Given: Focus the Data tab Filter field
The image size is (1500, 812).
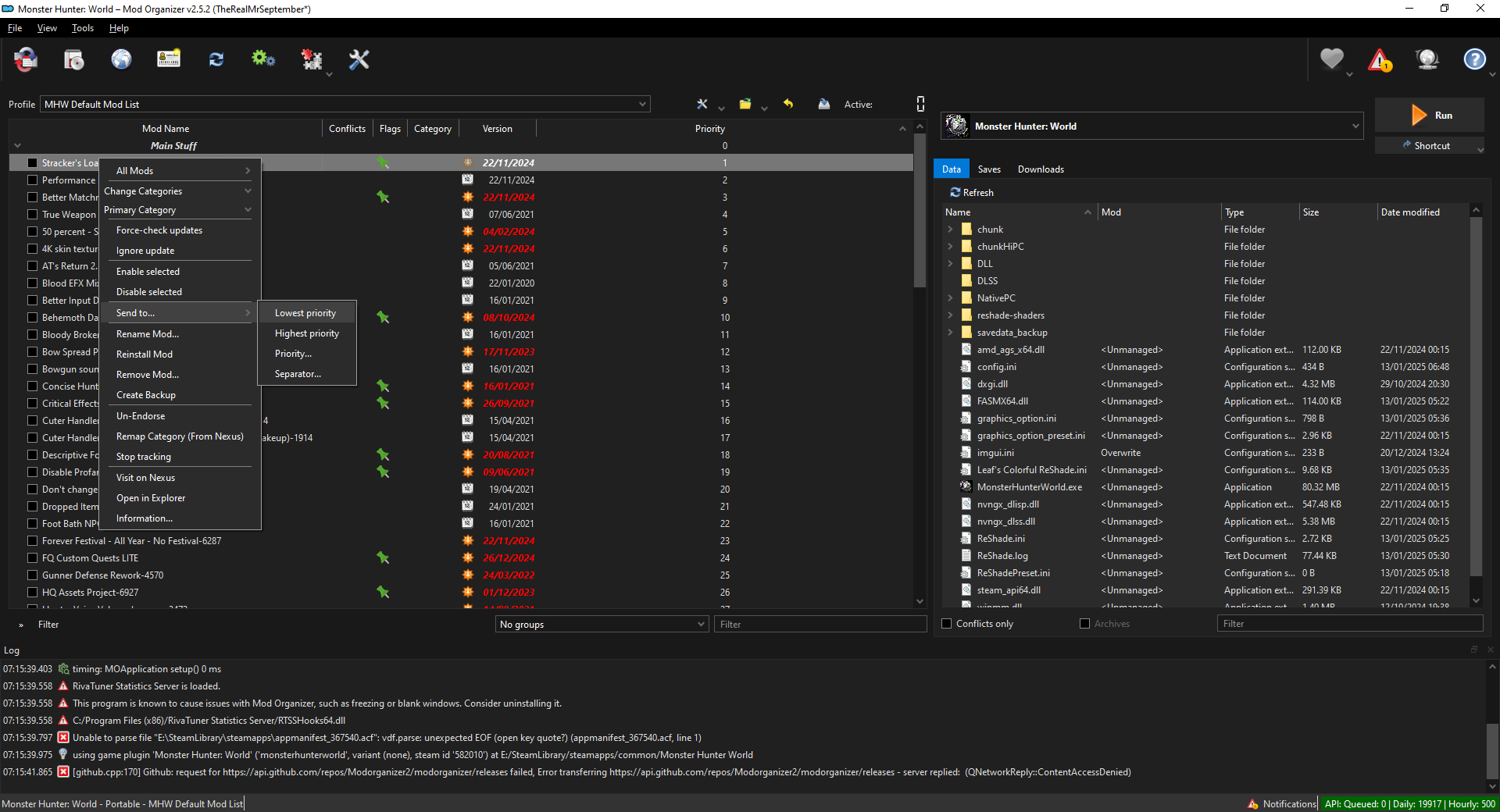Looking at the screenshot, I should point(1350,623).
